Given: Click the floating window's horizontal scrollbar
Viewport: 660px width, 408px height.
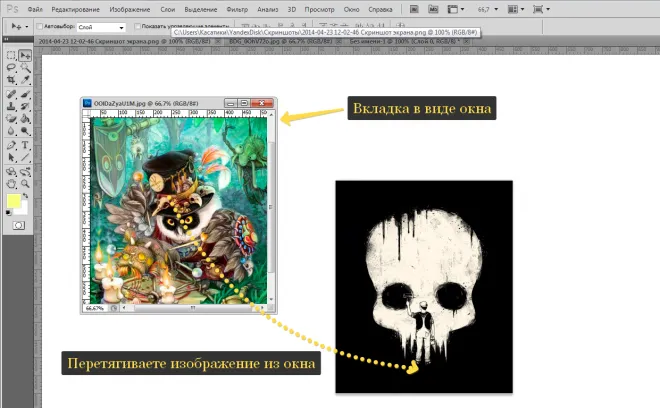Looking at the screenshot, I should [192, 308].
